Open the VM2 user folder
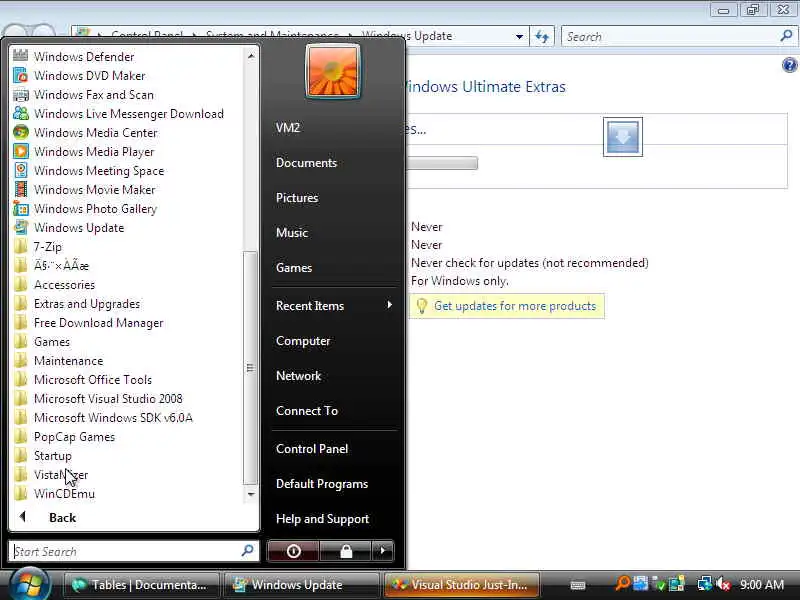The image size is (800, 600). (x=288, y=128)
